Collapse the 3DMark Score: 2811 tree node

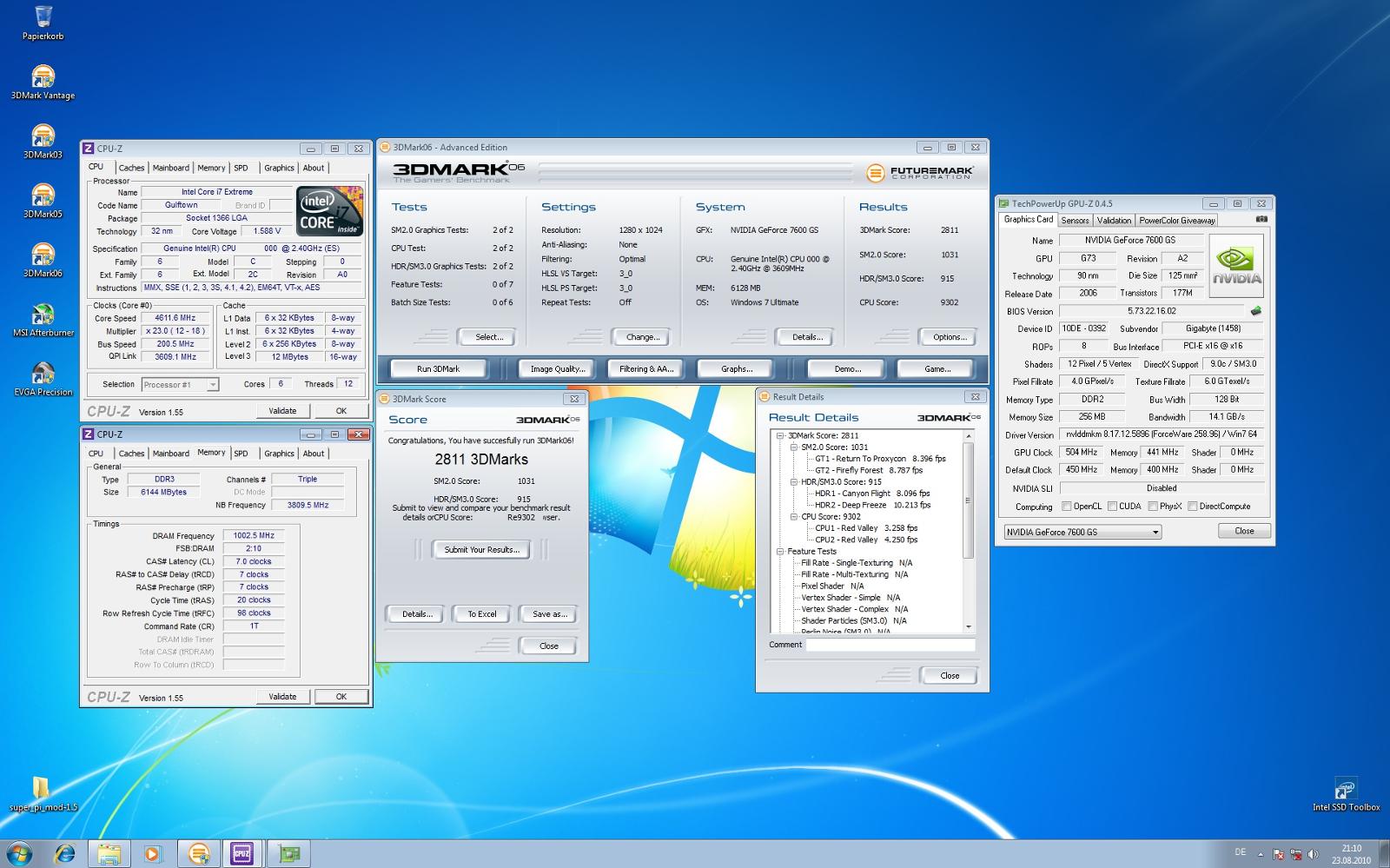coord(780,435)
